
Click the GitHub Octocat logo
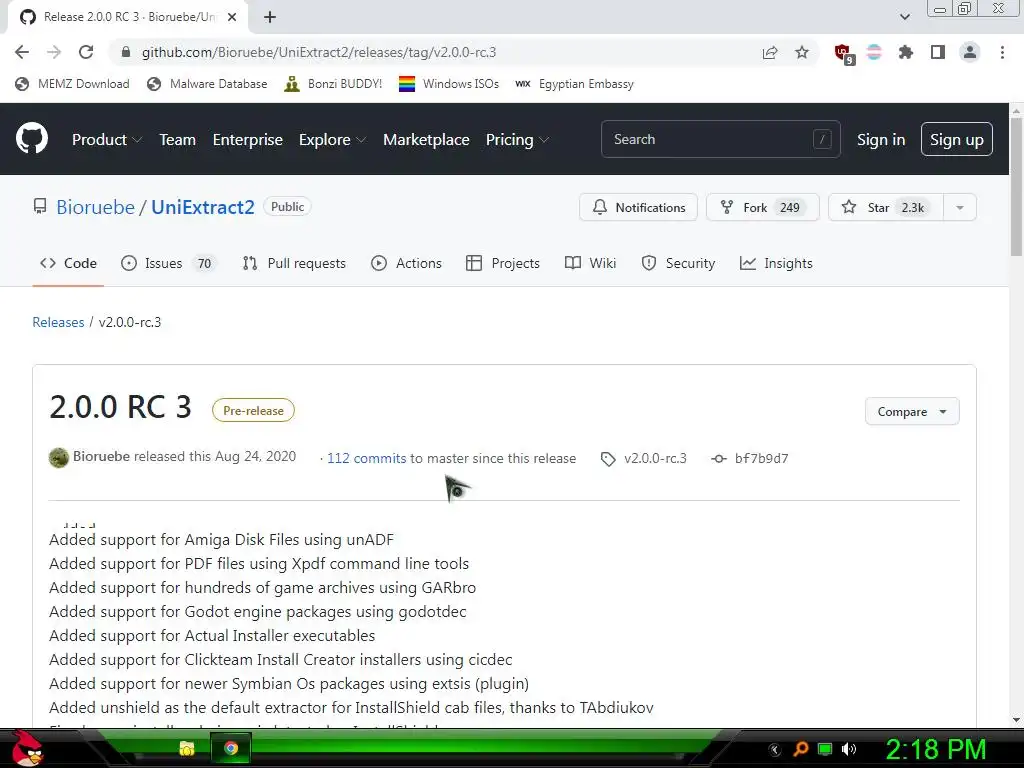point(31,138)
